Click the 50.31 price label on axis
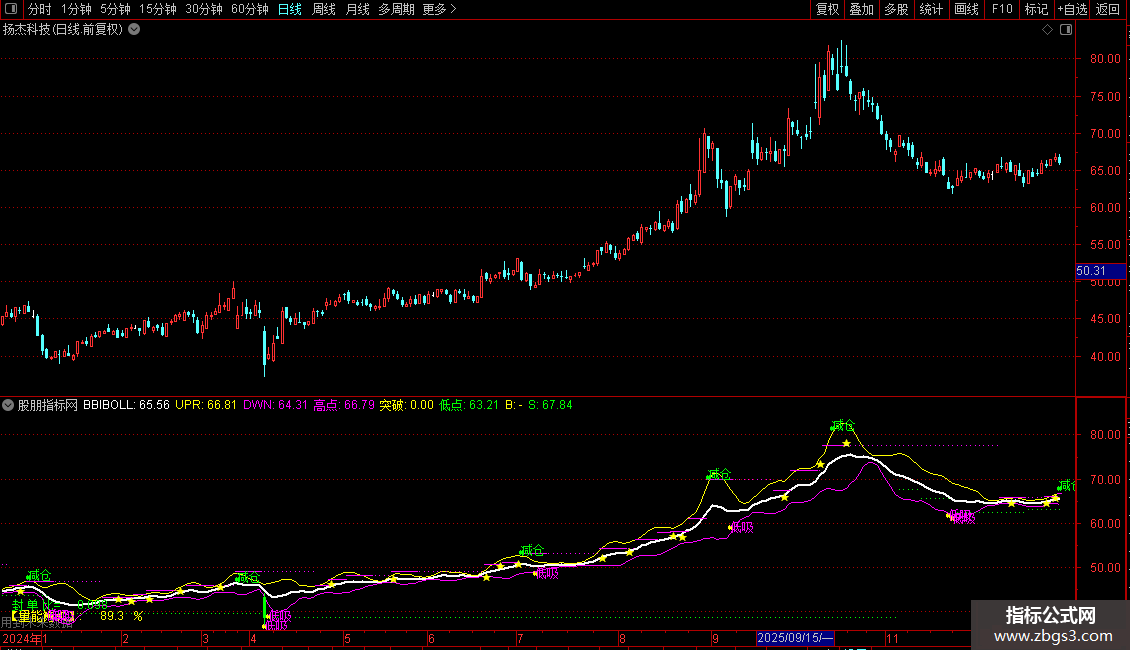The height and width of the screenshot is (650, 1130). pos(1100,271)
